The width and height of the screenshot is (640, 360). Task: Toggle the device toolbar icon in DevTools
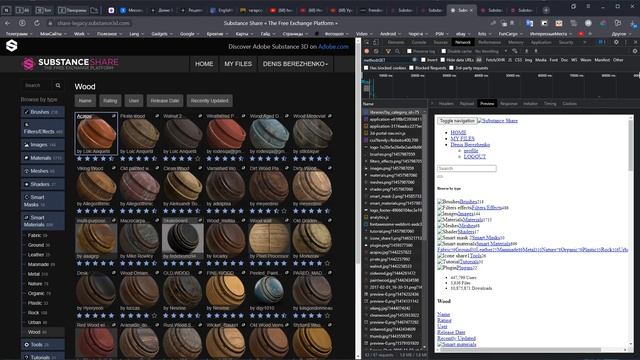pyautogui.click(x=376, y=42)
